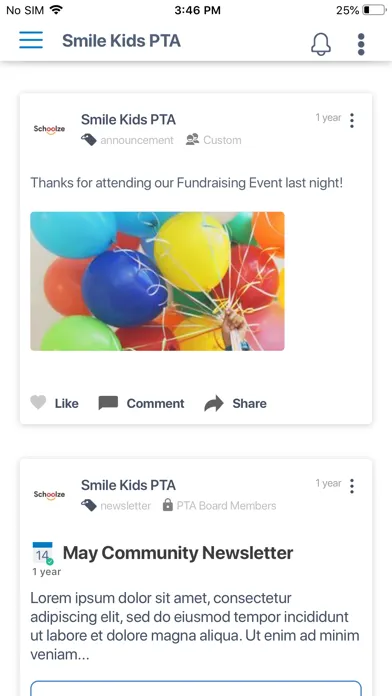Open the May Community Newsletter title
Image resolution: width=392 pixels, height=696 pixels.
(x=178, y=553)
